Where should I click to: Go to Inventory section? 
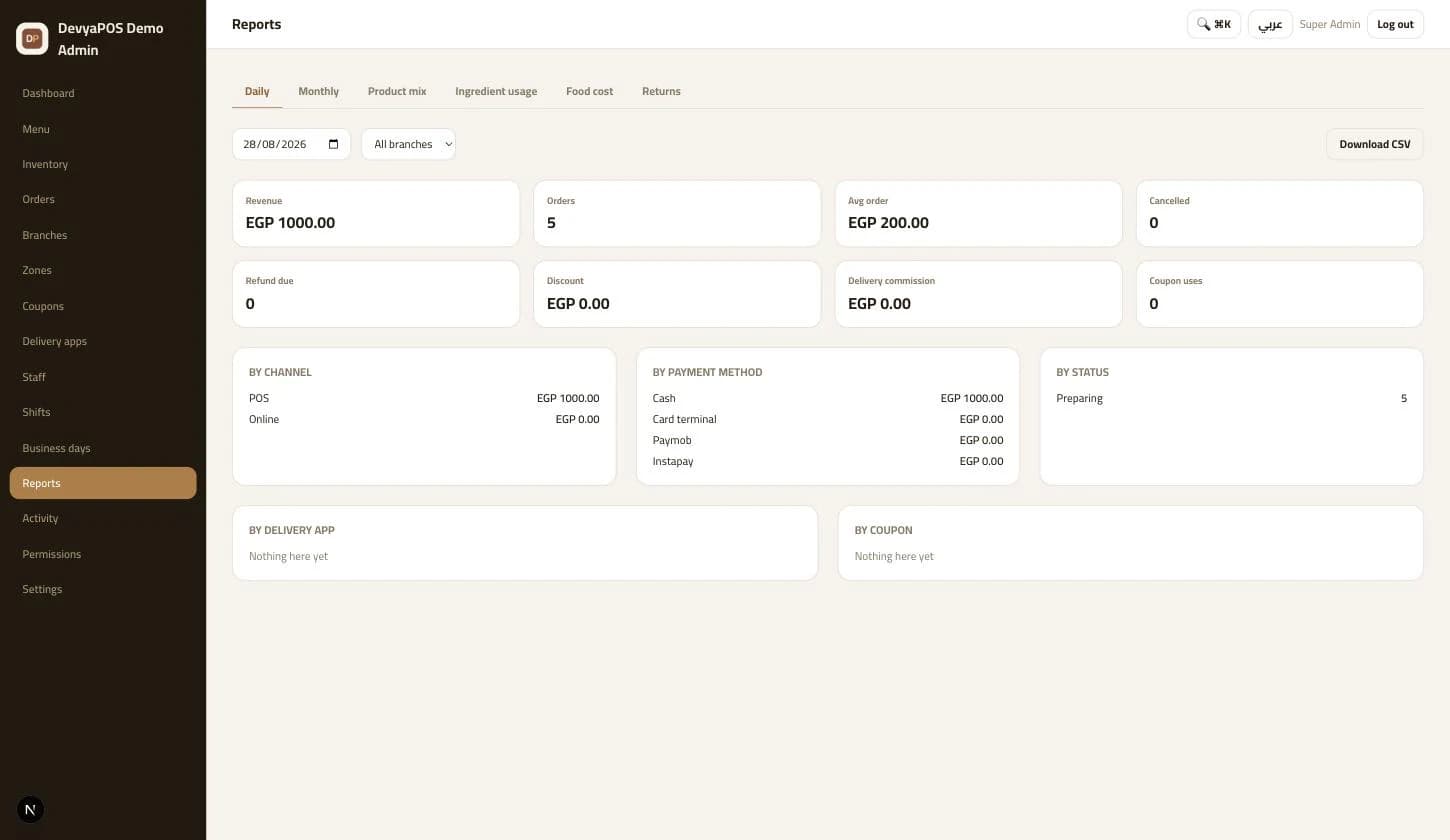pyautogui.click(x=103, y=164)
